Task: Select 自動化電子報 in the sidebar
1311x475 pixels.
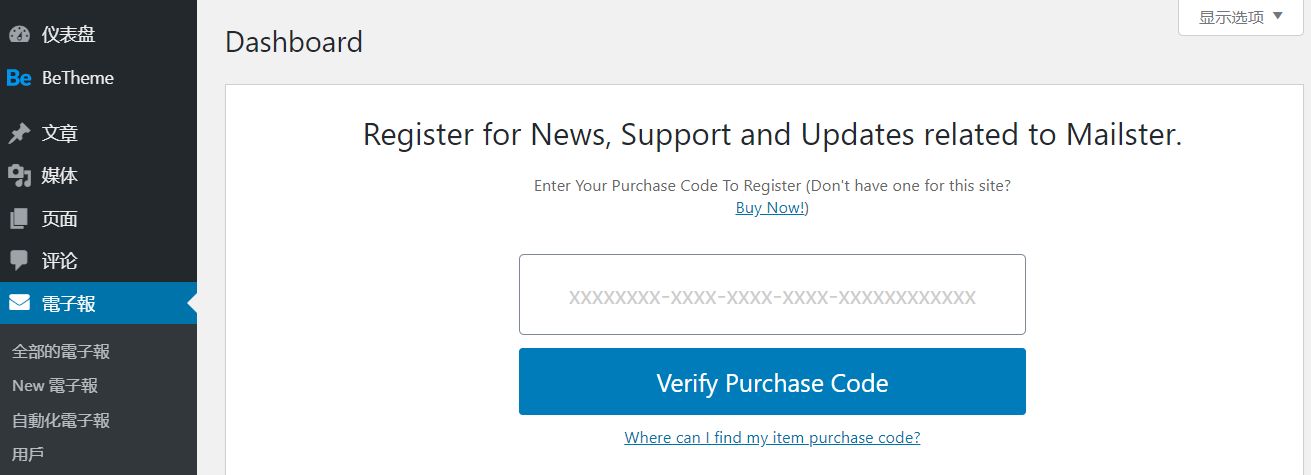Action: click(61, 421)
